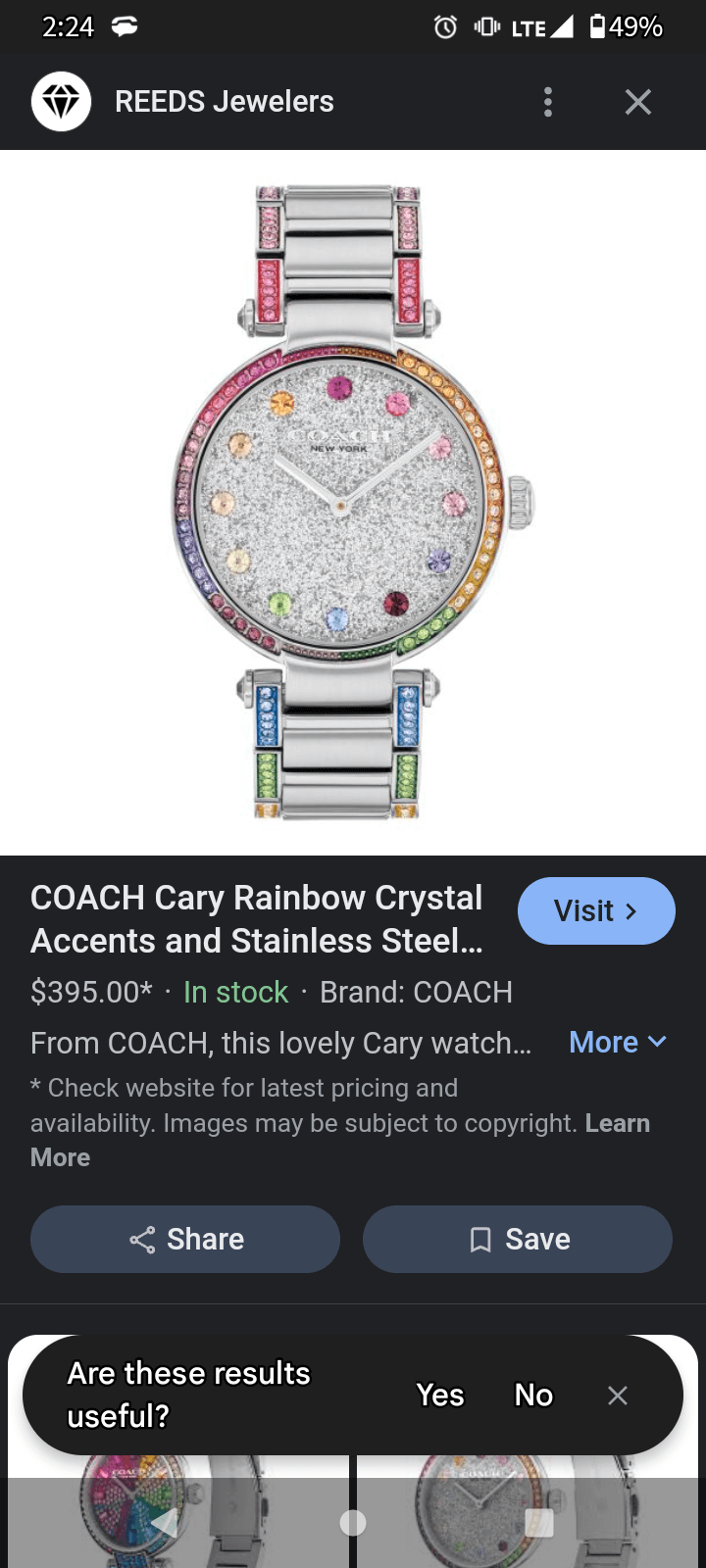Open the three-dot overflow menu
The height and width of the screenshot is (1568, 706).
548,102
